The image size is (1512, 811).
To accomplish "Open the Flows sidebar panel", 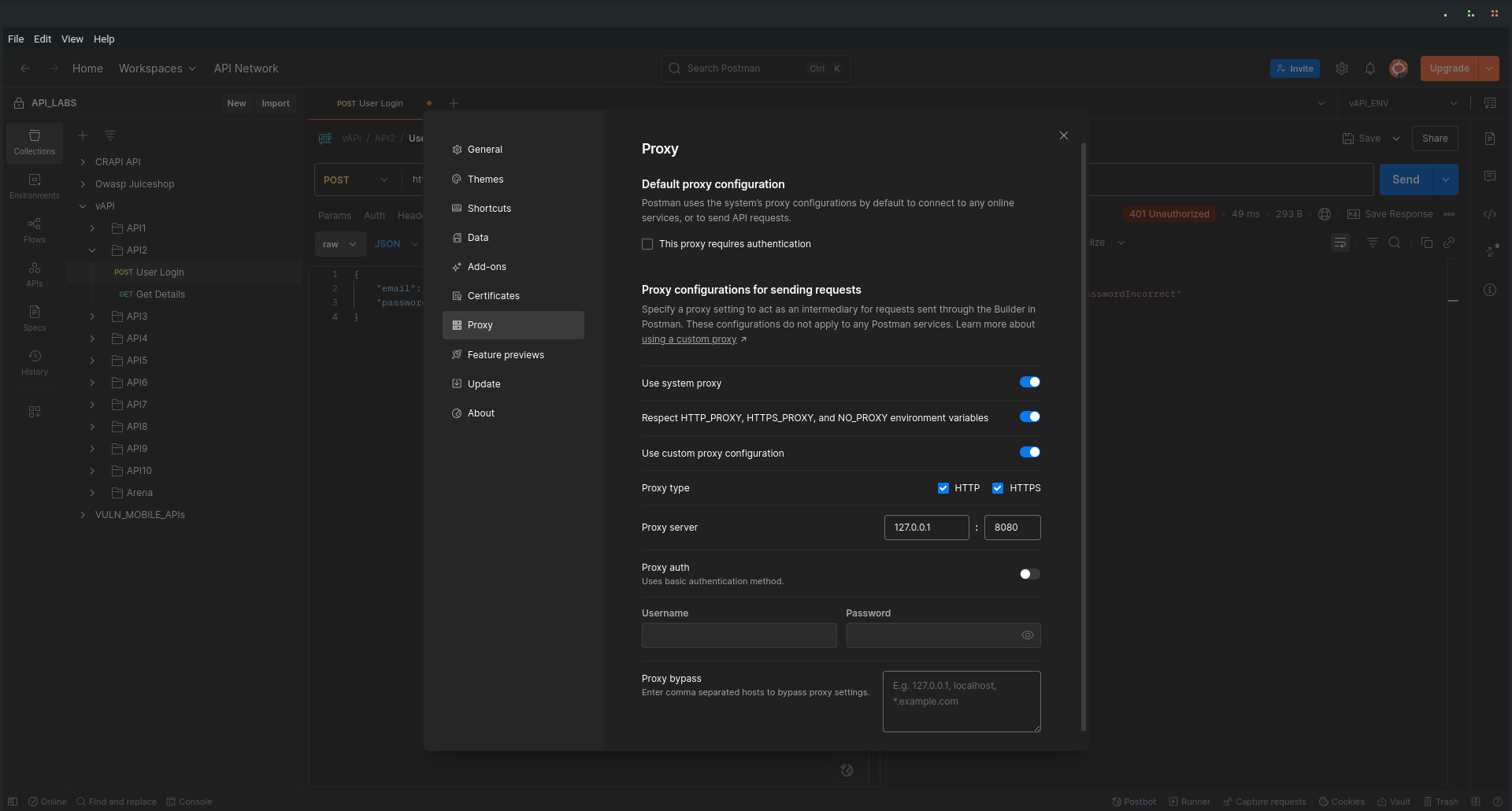I will pyautogui.click(x=35, y=231).
